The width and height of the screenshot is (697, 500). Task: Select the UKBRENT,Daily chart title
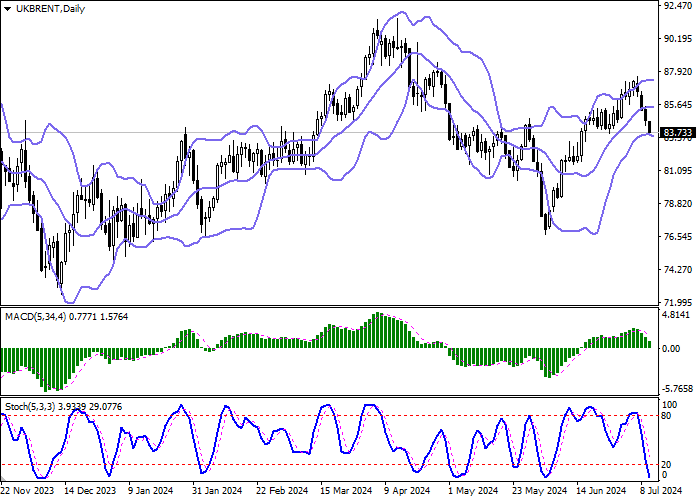click(x=50, y=9)
